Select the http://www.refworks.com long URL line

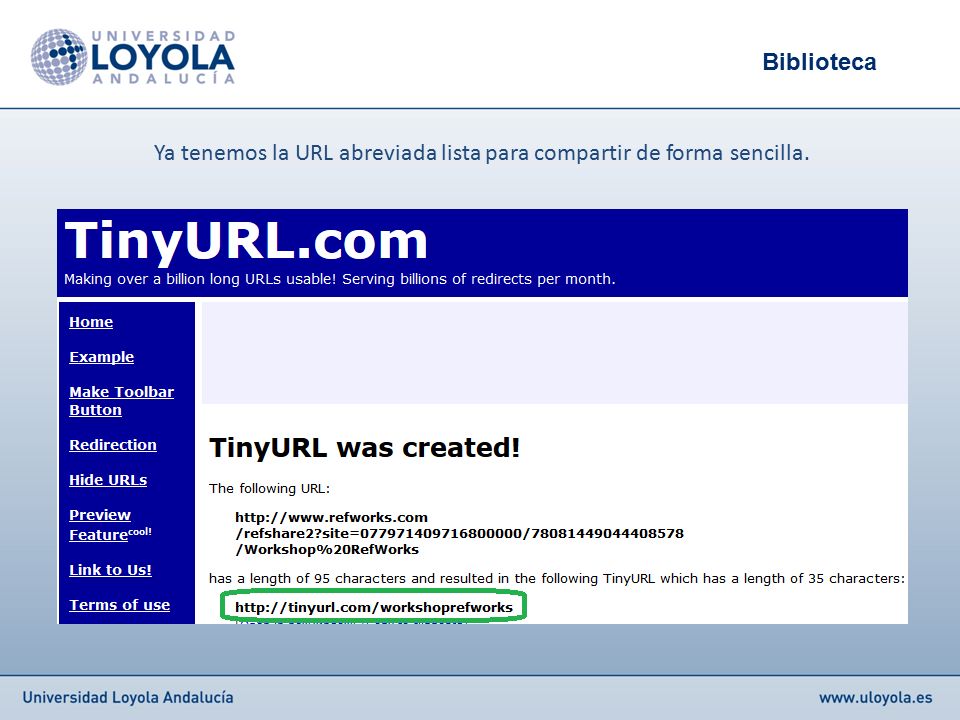[x=331, y=517]
